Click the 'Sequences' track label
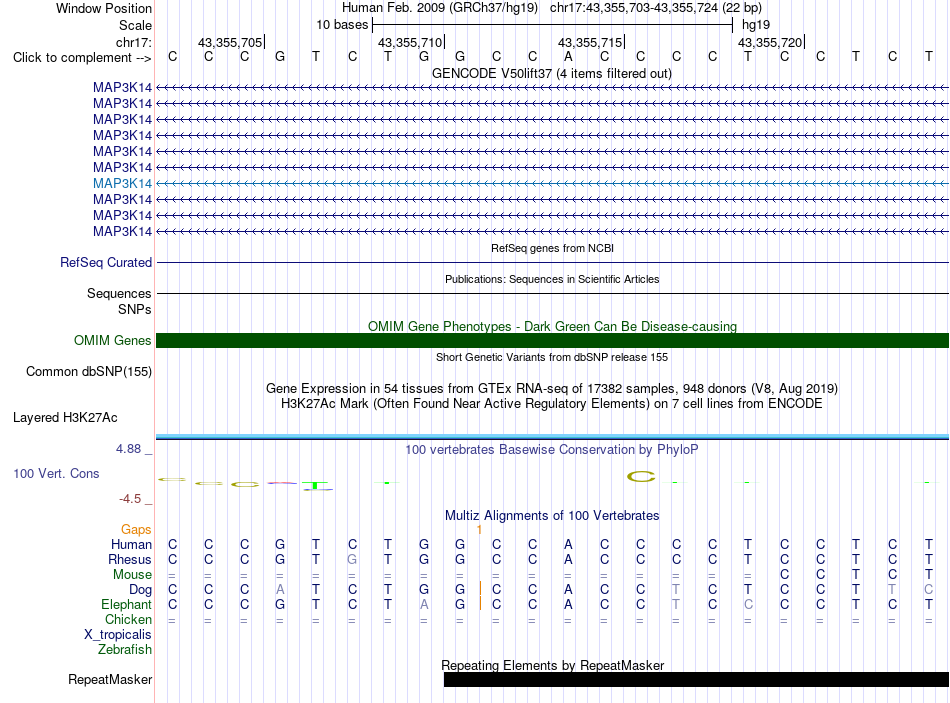The image size is (950, 703). (x=119, y=293)
